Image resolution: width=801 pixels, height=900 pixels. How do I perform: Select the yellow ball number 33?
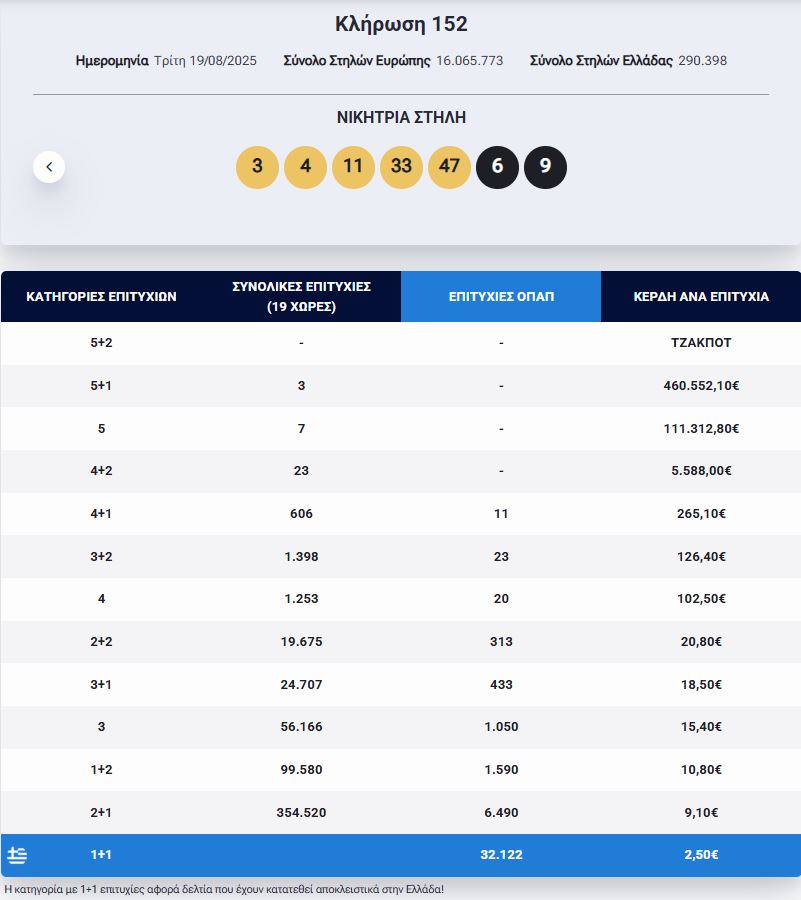point(401,167)
